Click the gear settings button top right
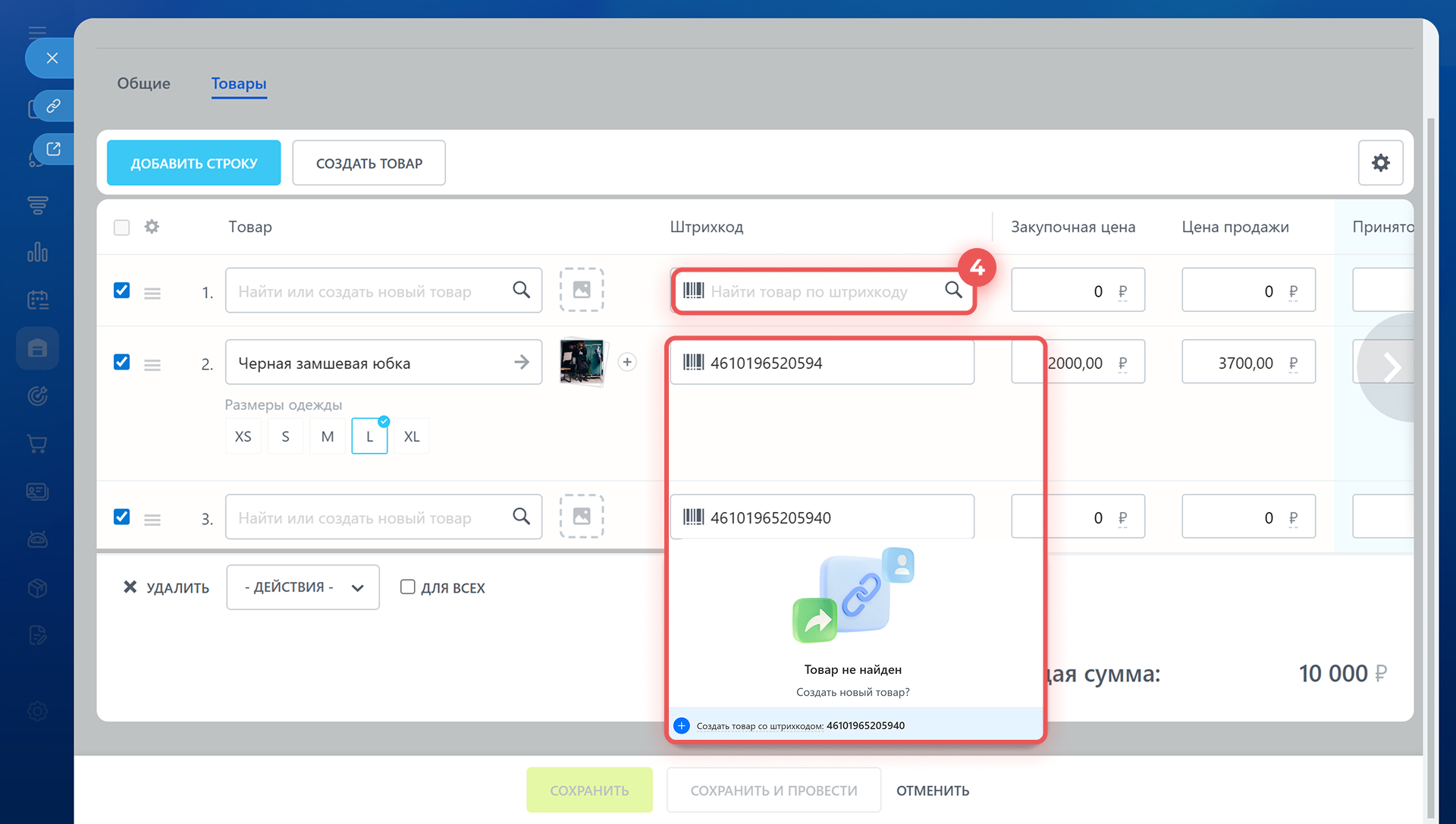 (x=1380, y=162)
